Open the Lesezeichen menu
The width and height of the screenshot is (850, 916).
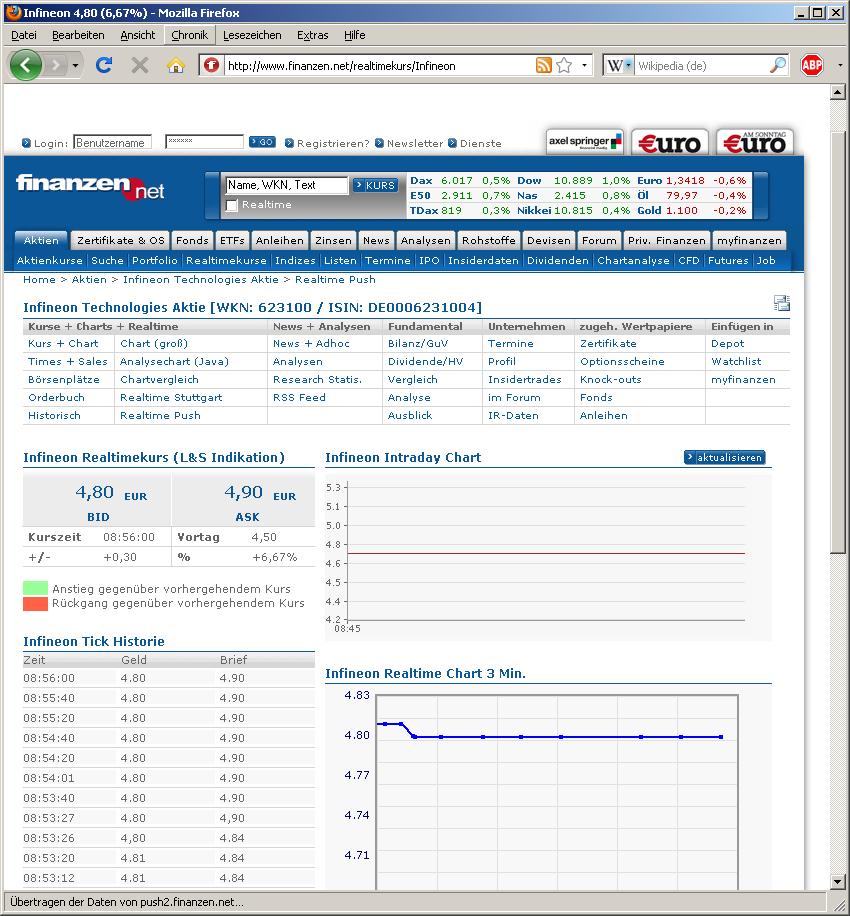(x=252, y=35)
